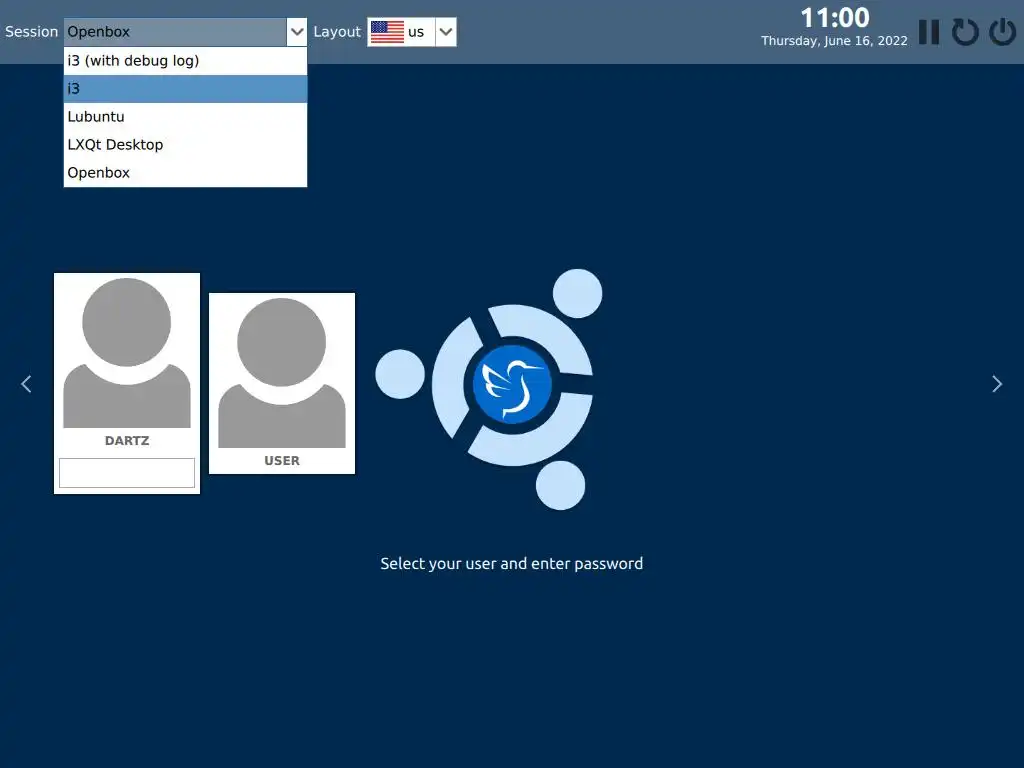This screenshot has height=768, width=1024.
Task: Click the 'us' layout text
Action: [x=416, y=32]
